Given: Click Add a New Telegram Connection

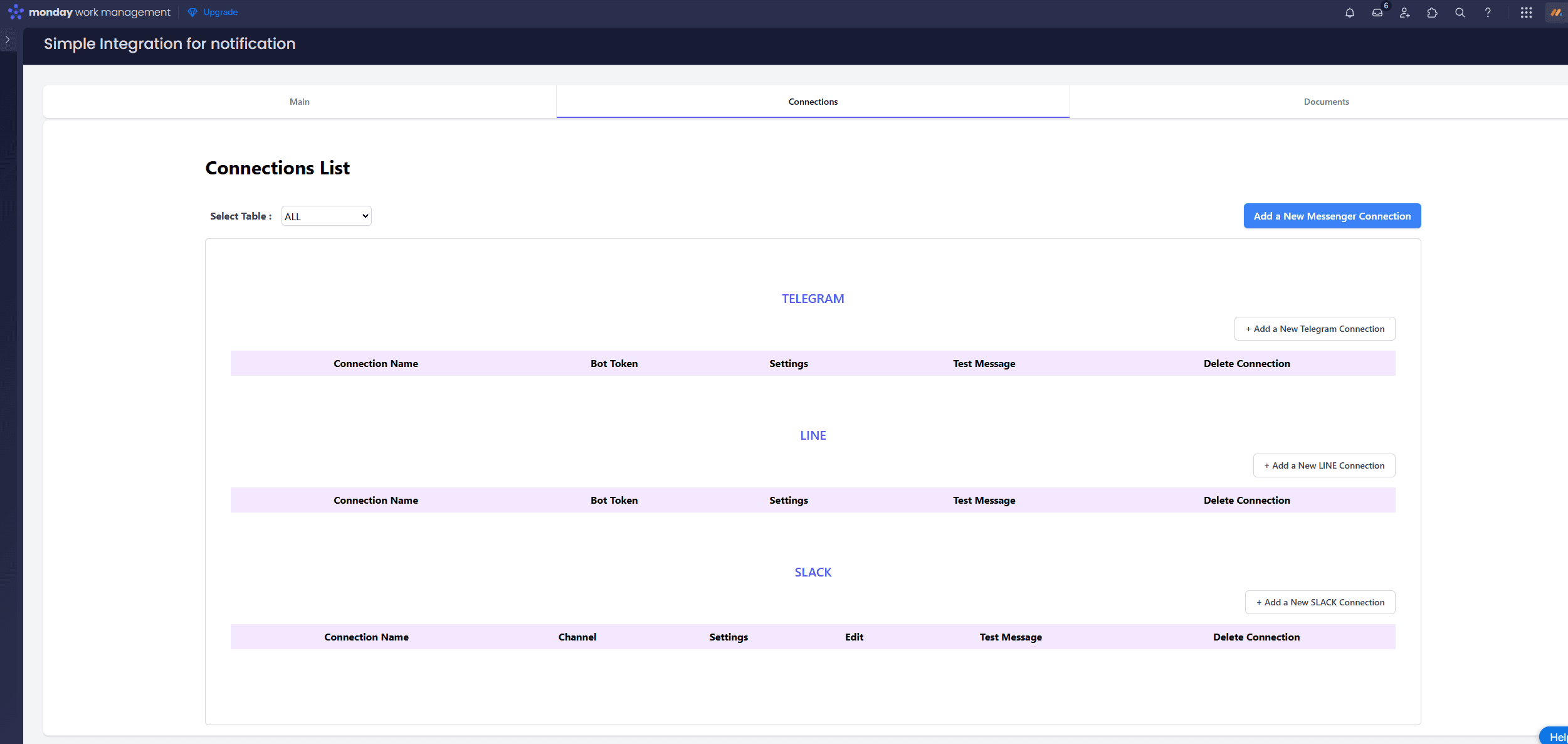Looking at the screenshot, I should coord(1315,329).
